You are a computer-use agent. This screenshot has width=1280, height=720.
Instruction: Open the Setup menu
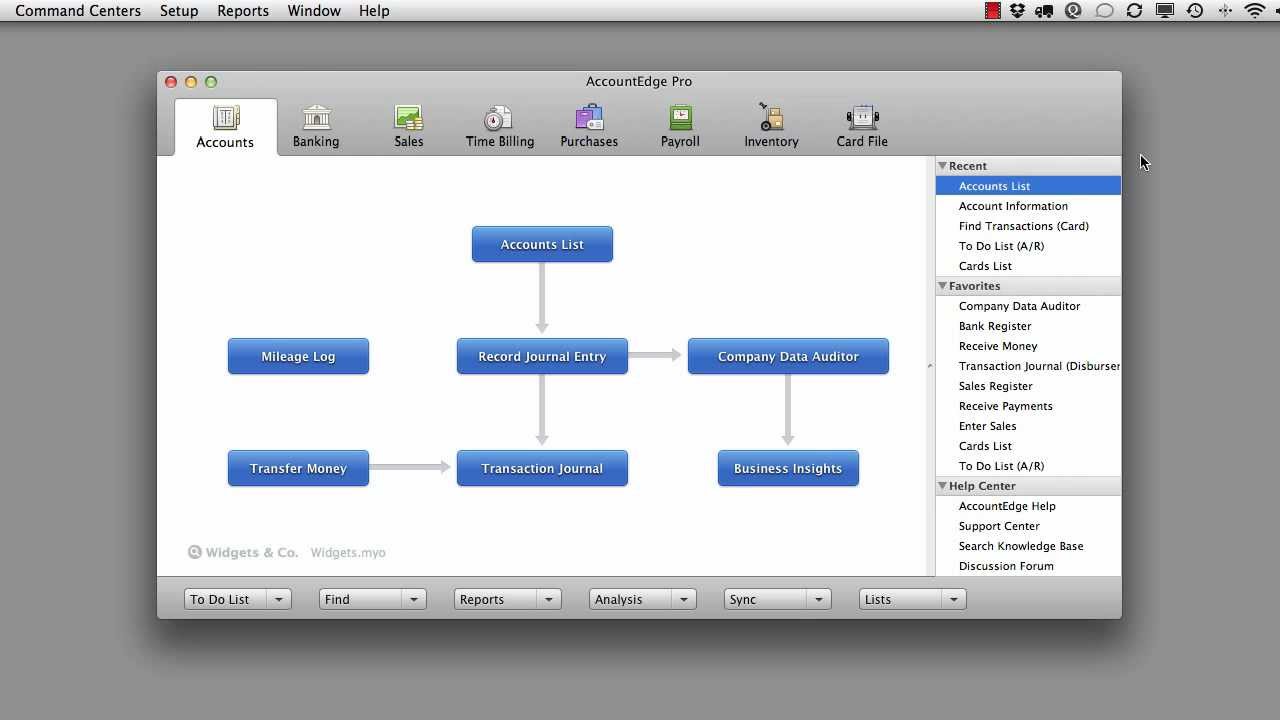pos(179,11)
